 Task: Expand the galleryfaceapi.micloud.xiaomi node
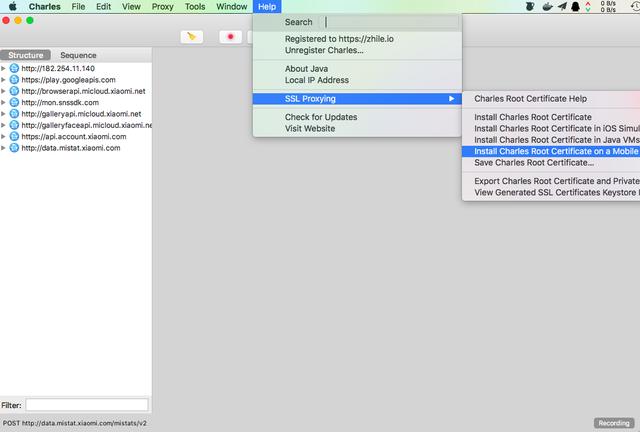click(3, 125)
